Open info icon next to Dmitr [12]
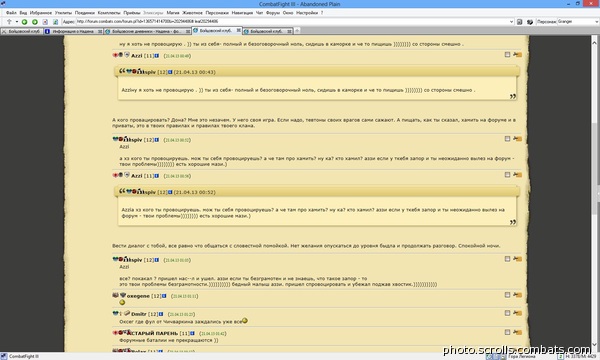The height and width of the screenshot is (360, 600). (x=161, y=314)
